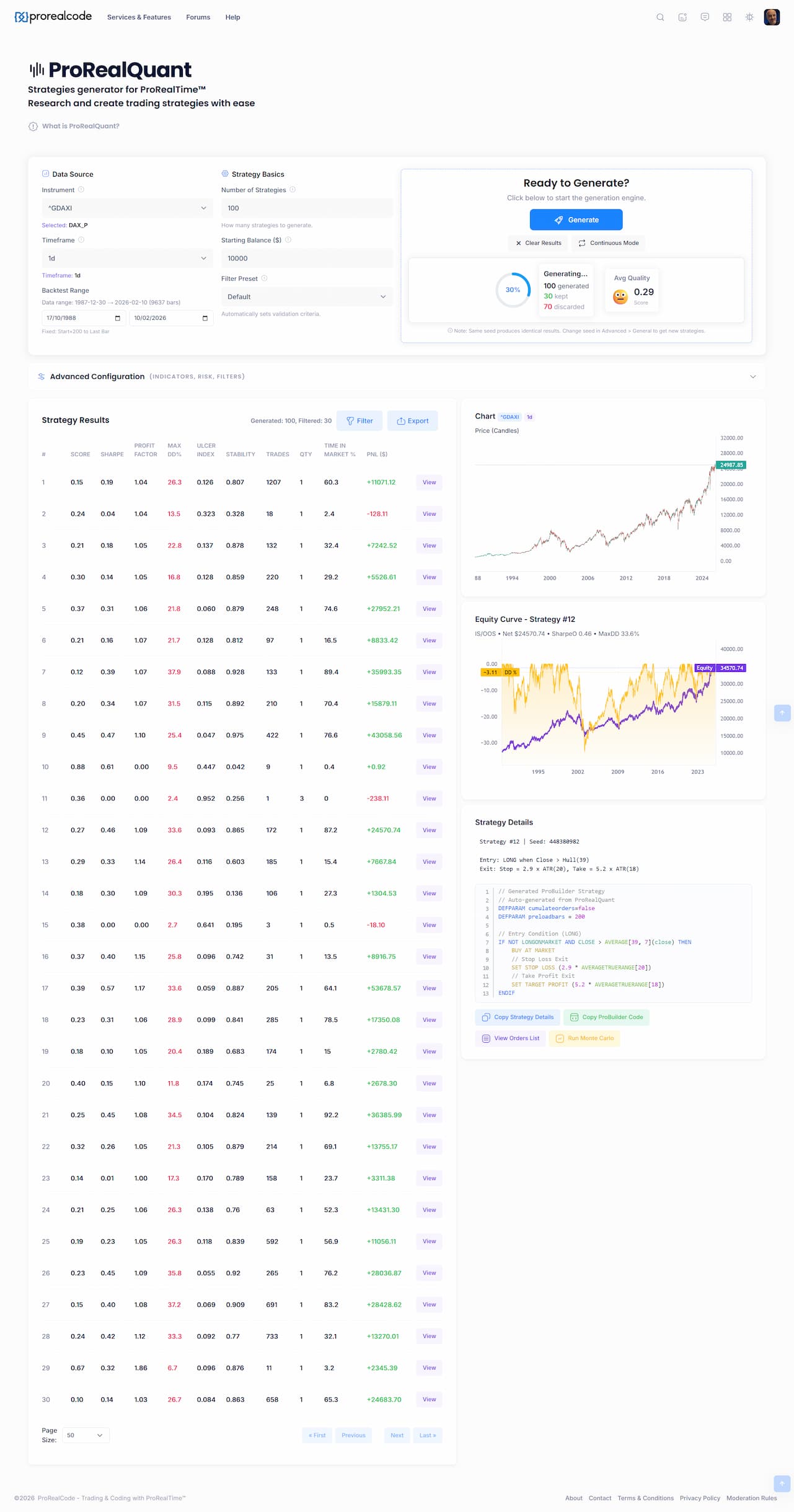Viewport: 794px width, 1512px height.
Task: Open Services & Features menu
Action: (139, 17)
